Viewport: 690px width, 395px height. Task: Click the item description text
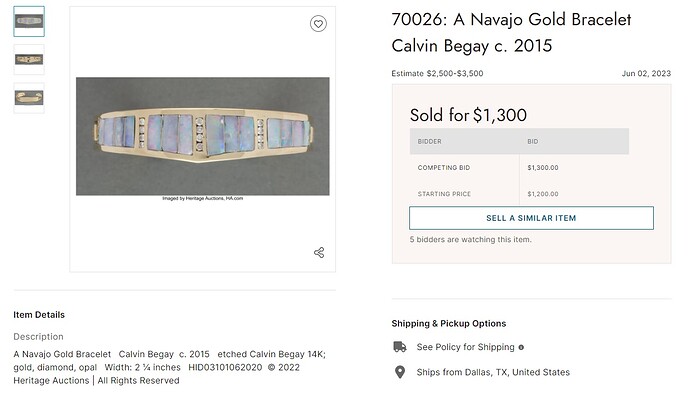point(169,367)
